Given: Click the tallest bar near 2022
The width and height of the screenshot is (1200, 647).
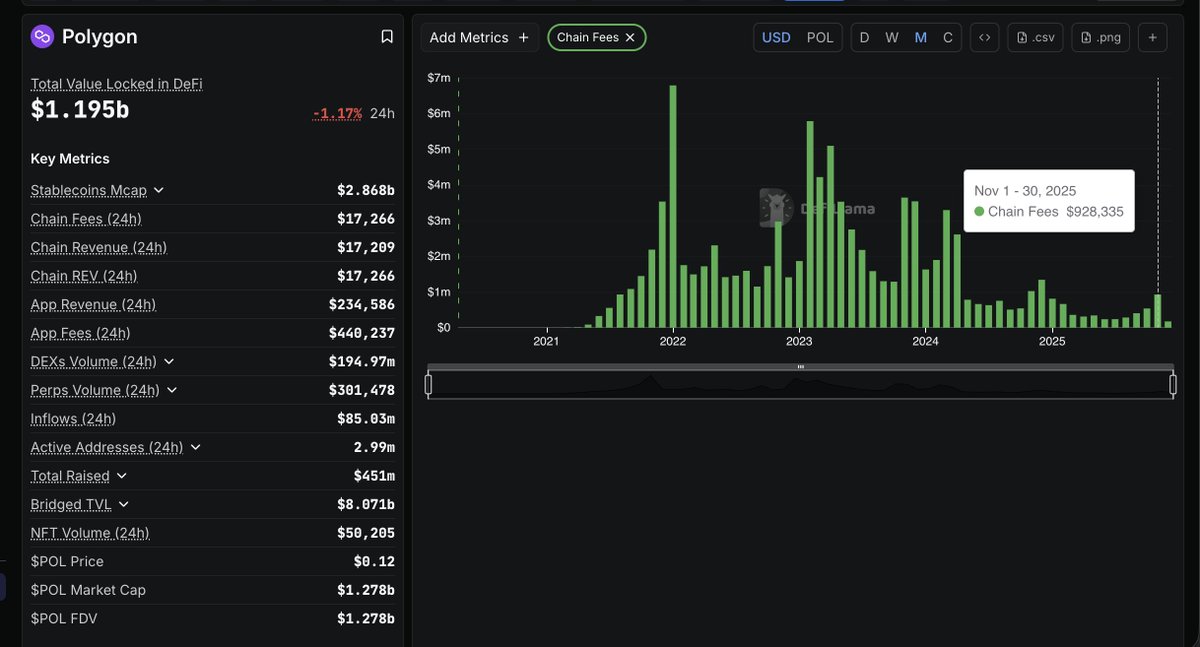Looking at the screenshot, I should click(673, 206).
